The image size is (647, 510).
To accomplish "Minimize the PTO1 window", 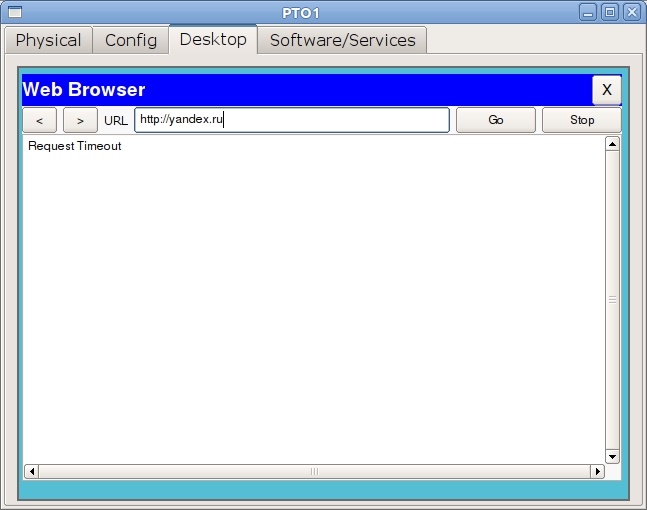I will (590, 12).
